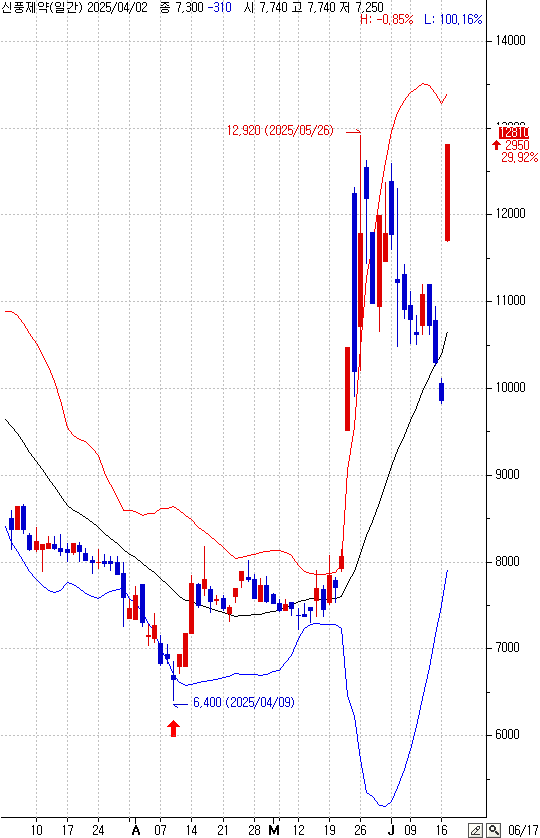Click the 신풍제약(일간) chart title
Image resolution: width=540 pixels, height=838 pixels.
point(42,7)
